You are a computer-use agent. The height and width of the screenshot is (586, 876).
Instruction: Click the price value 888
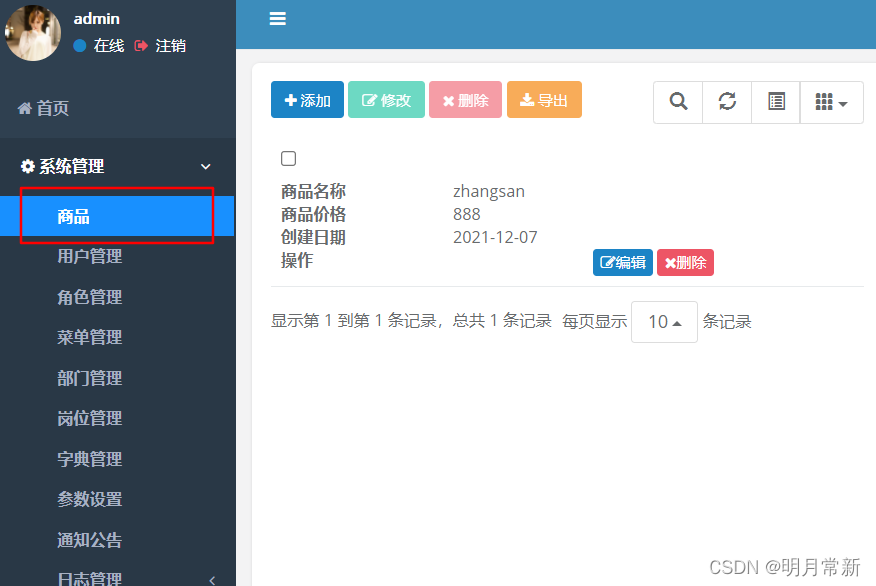click(466, 215)
